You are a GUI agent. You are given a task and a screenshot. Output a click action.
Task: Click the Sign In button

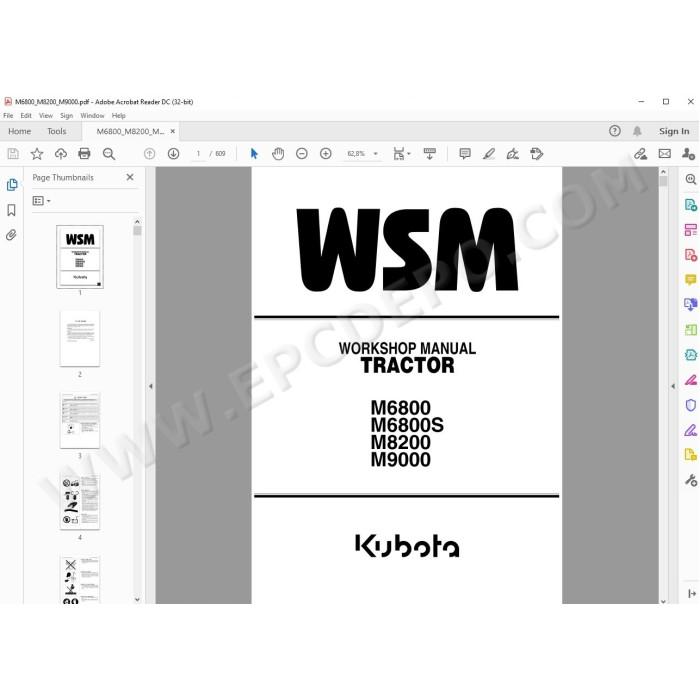click(x=674, y=131)
